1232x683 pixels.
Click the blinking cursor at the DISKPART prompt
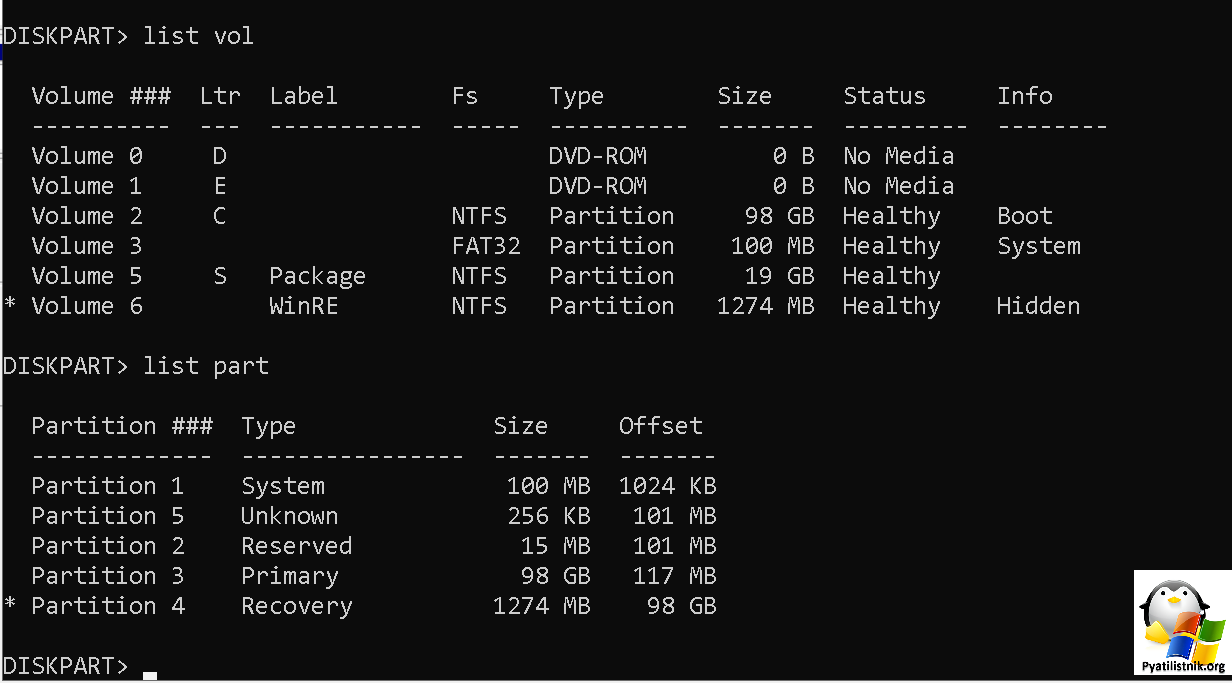tap(150, 676)
